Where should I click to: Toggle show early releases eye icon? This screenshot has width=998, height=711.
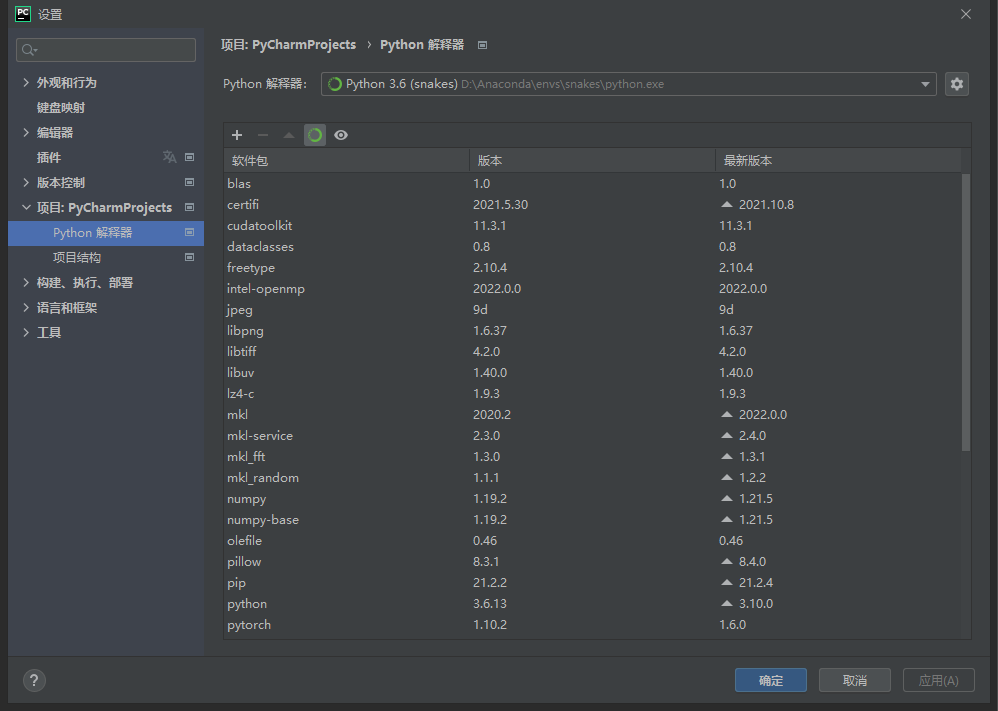(341, 135)
